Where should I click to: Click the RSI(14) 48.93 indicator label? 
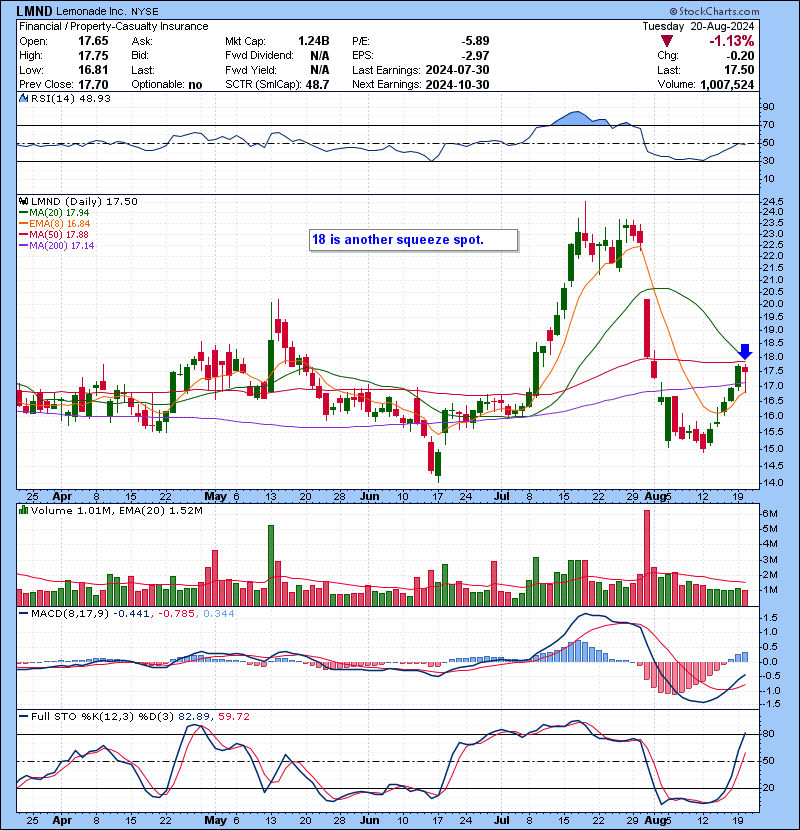[70, 98]
